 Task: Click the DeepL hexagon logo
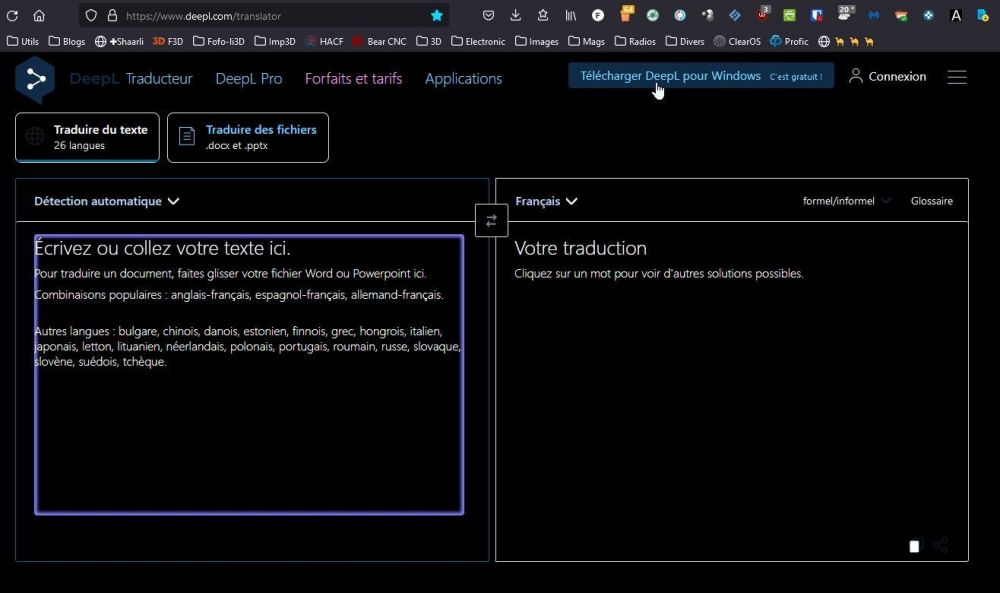pos(35,80)
